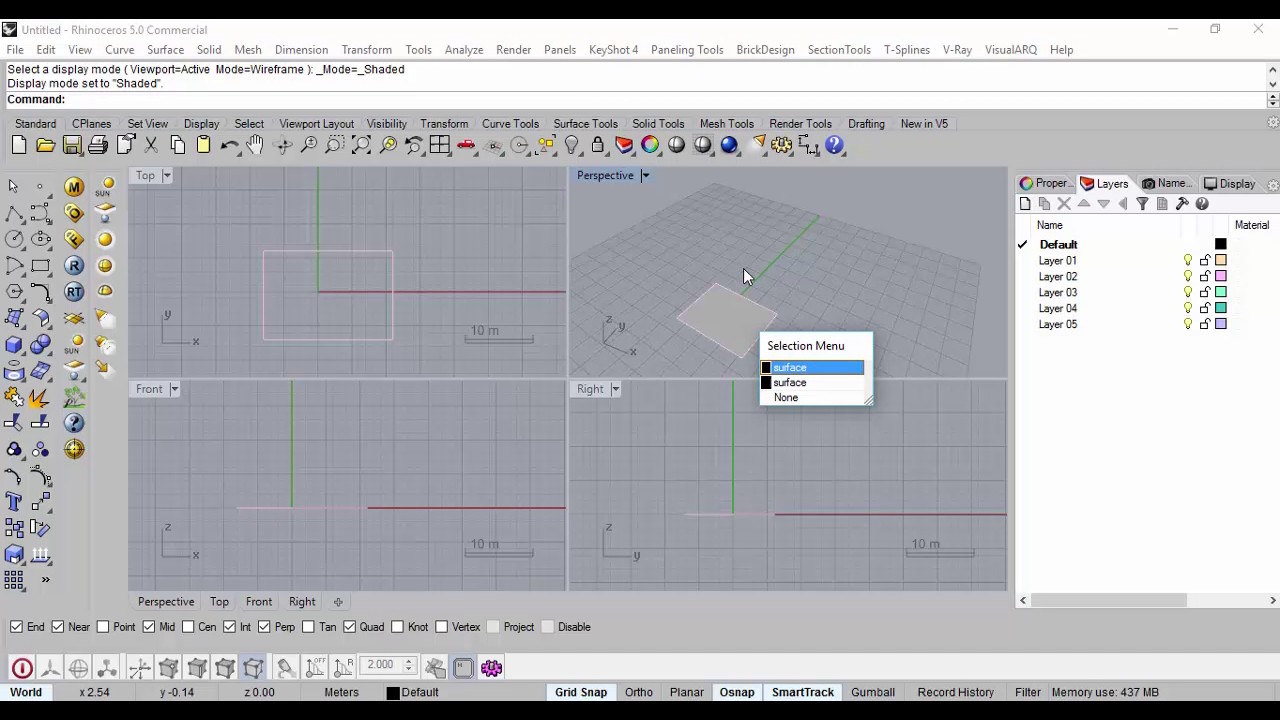Click Layer 02 pink color swatch
Image resolution: width=1280 pixels, height=720 pixels.
[x=1221, y=277]
